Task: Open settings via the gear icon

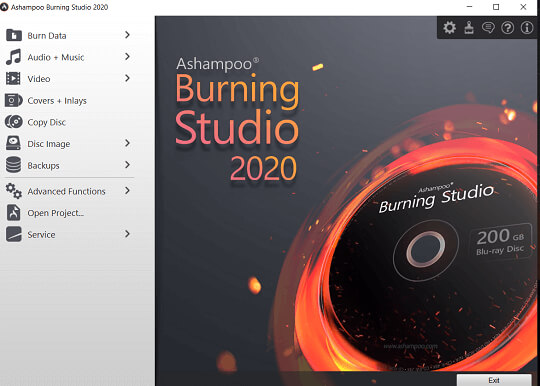Action: [x=449, y=28]
